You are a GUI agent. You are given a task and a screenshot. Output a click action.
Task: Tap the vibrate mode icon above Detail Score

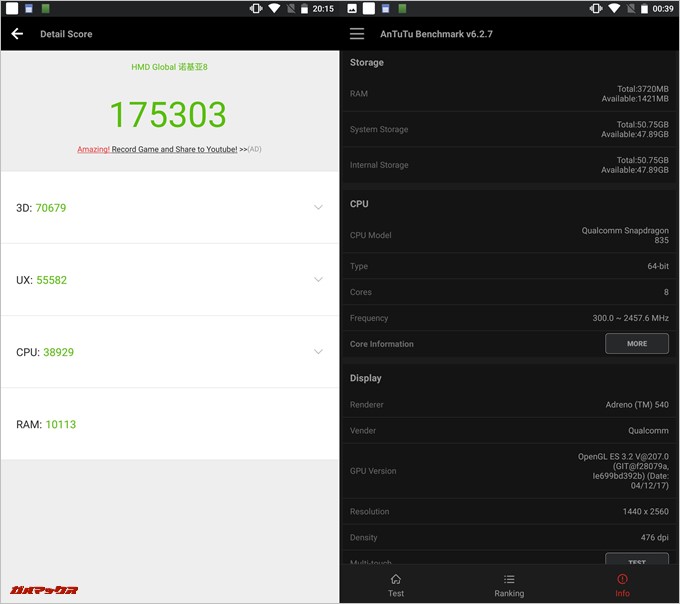tap(256, 8)
